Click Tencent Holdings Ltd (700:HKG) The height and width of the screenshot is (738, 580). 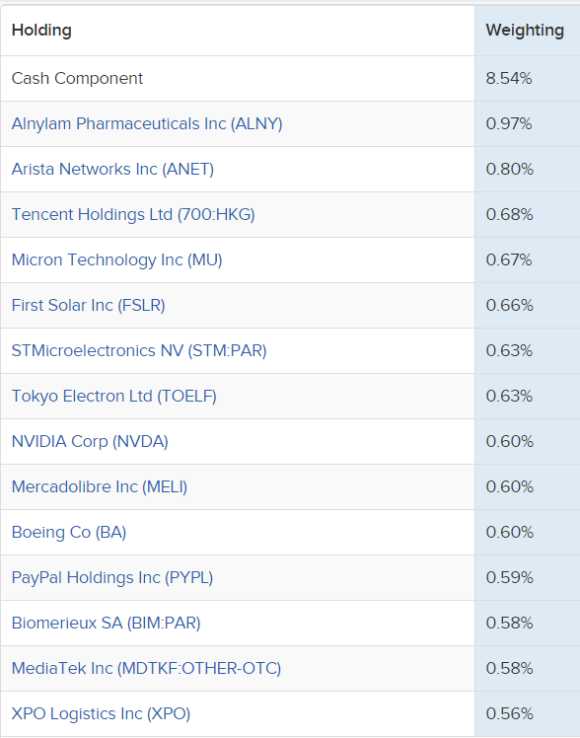click(133, 215)
